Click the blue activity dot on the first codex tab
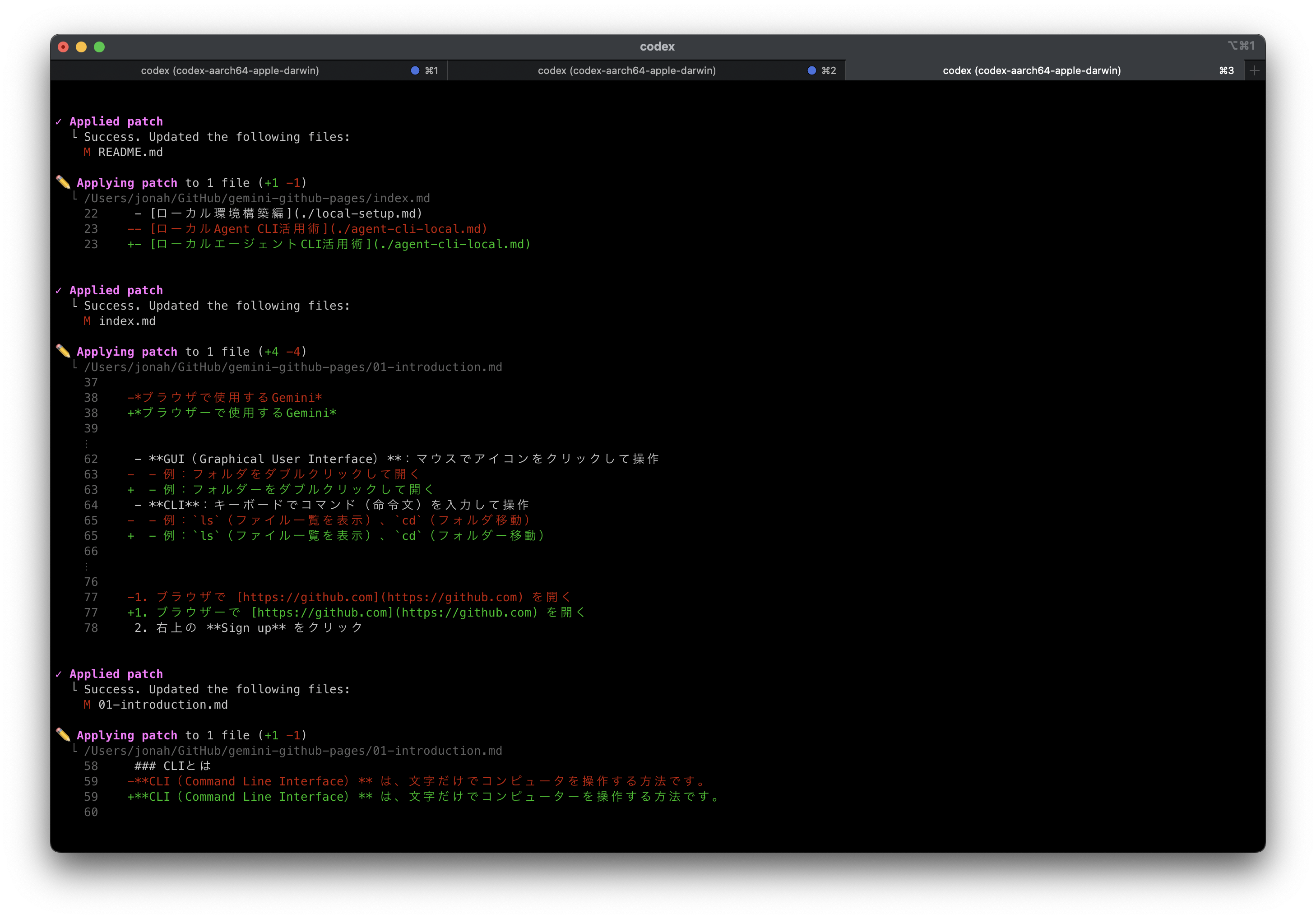This screenshot has height=919, width=1316. pyautogui.click(x=414, y=70)
